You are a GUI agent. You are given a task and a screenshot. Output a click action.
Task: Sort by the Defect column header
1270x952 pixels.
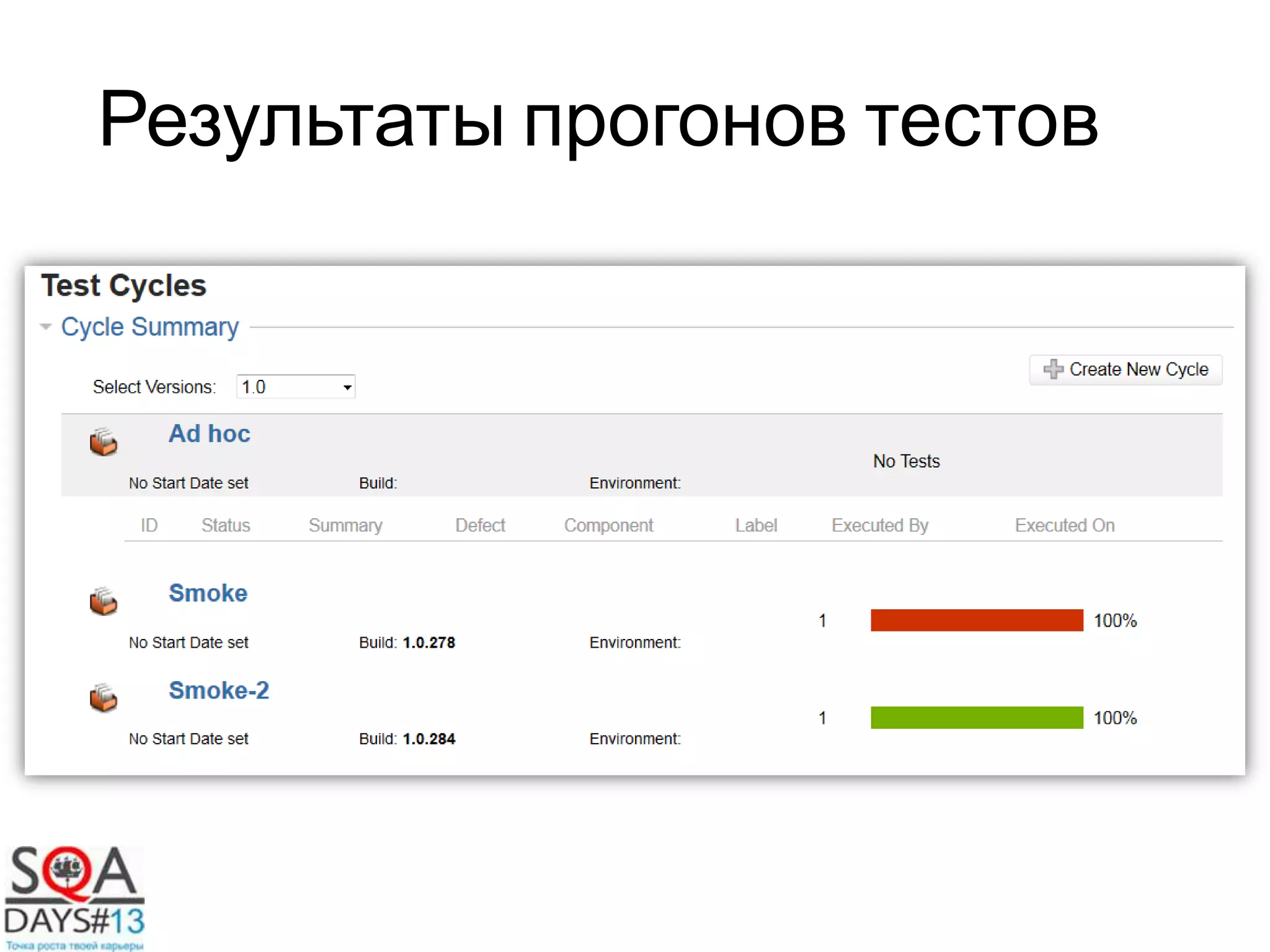480,526
